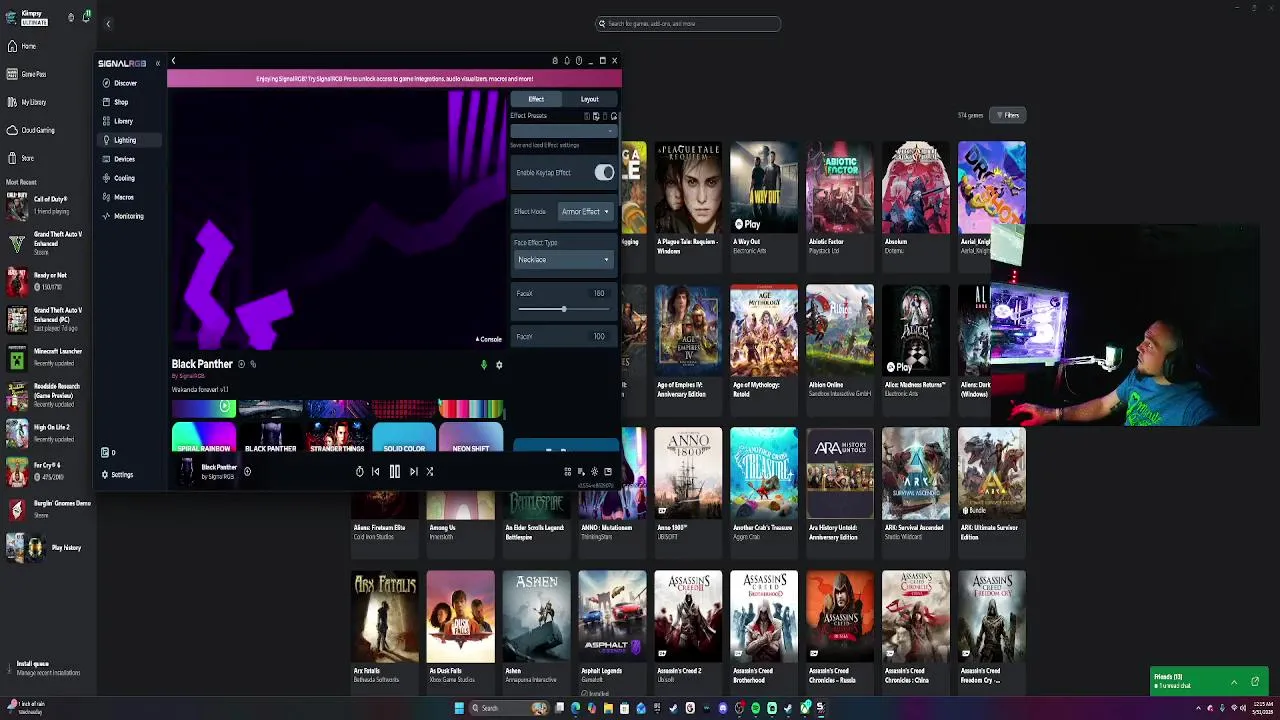Click the effect timer icon
Viewport: 1280px width, 720px height.
pos(360,472)
